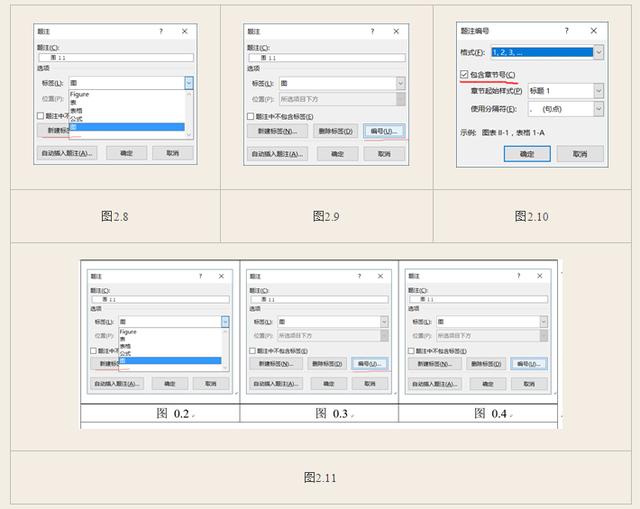Close the dialog above 图 0.3
This screenshot has width=640, height=509.
tap(380, 276)
